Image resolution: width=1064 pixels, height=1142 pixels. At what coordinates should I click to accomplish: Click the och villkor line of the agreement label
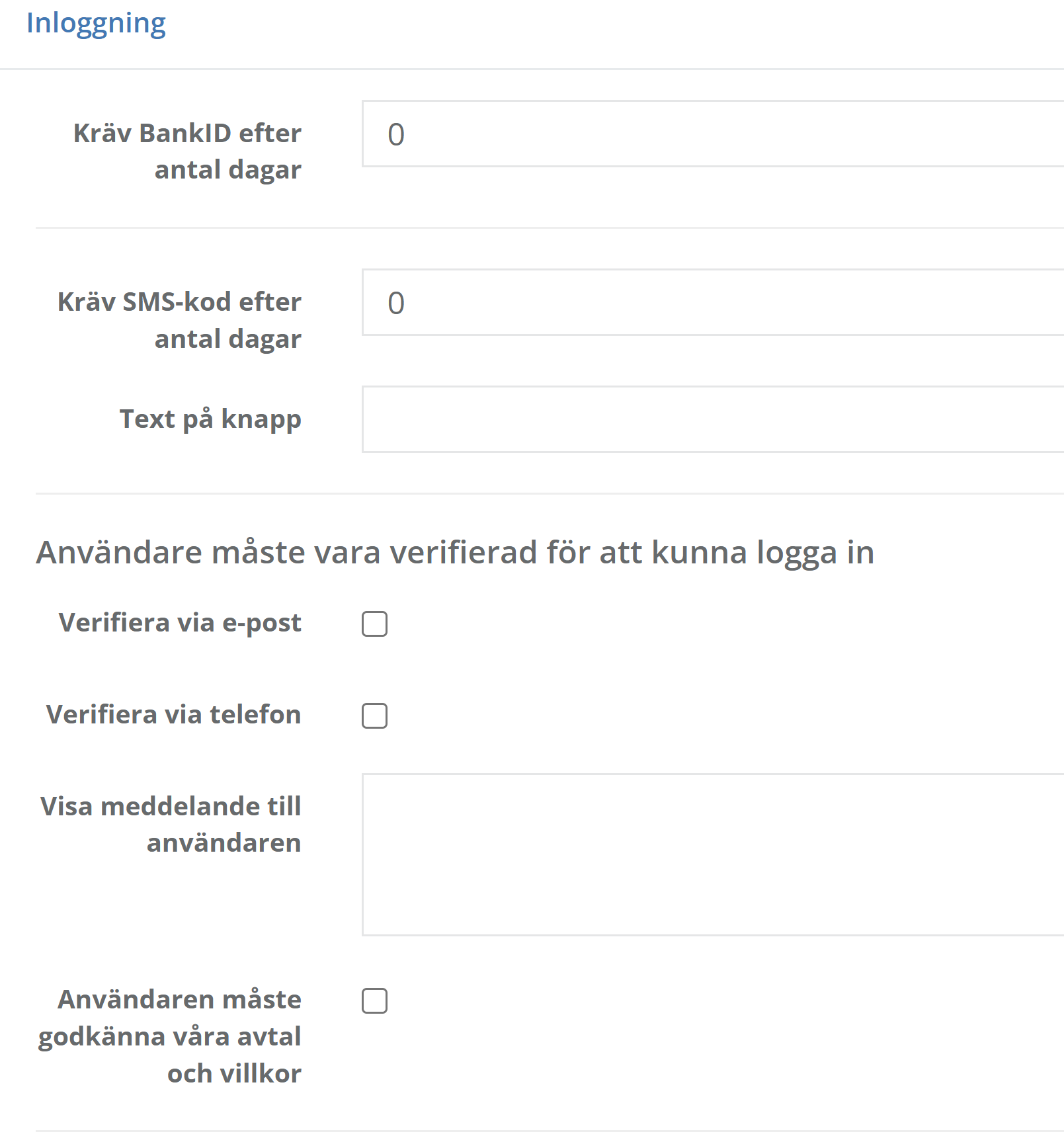234,1074
